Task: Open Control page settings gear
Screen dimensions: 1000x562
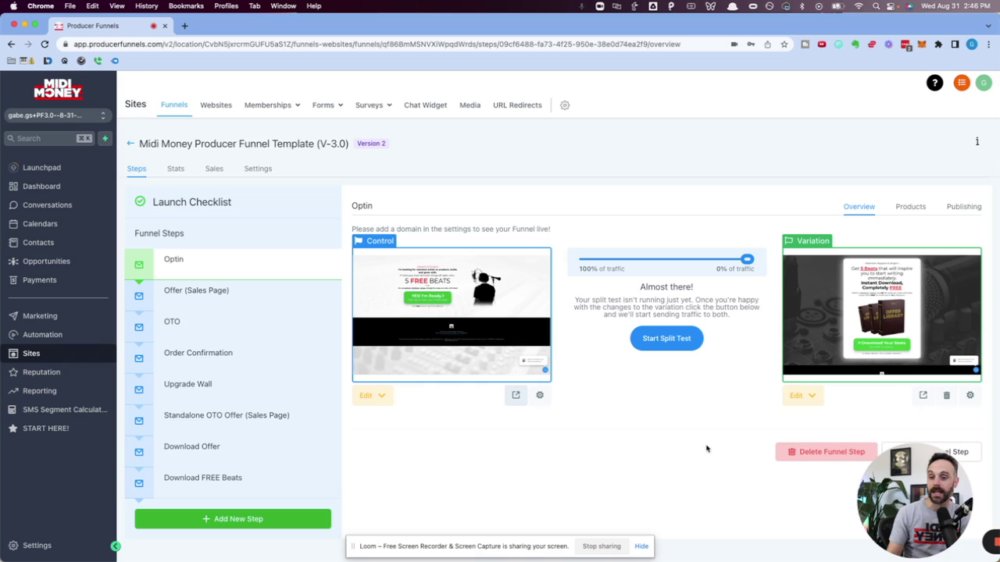Action: 540,395
